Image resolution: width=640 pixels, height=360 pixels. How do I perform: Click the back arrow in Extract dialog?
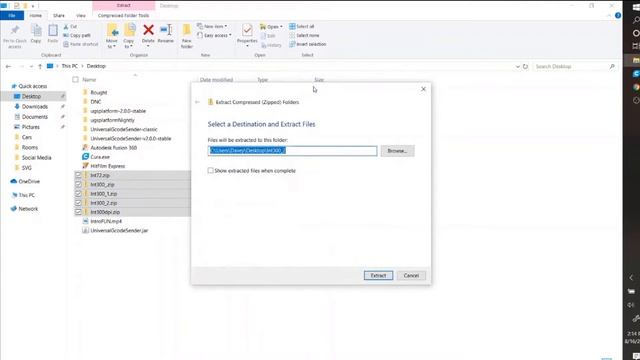pyautogui.click(x=198, y=102)
